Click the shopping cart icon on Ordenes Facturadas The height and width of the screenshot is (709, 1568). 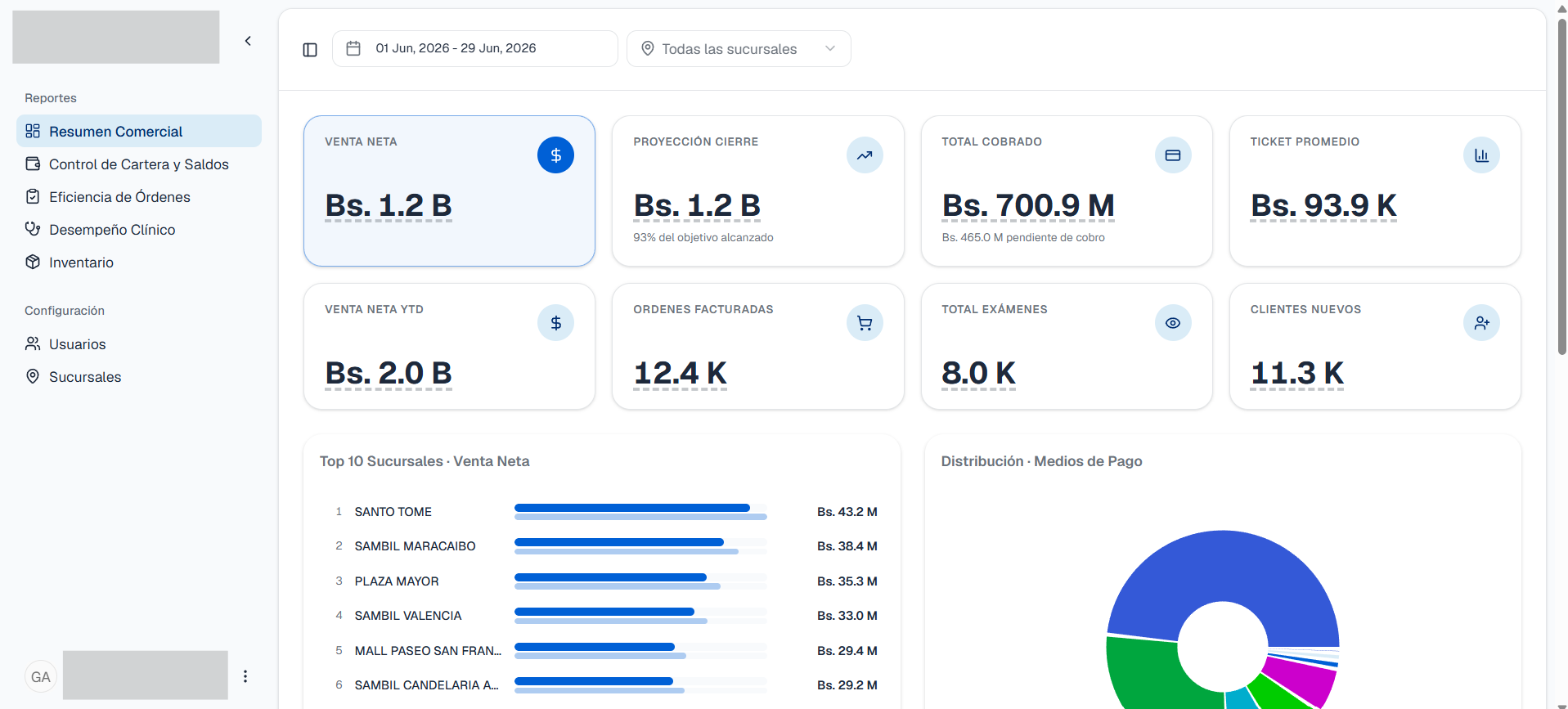(x=865, y=323)
